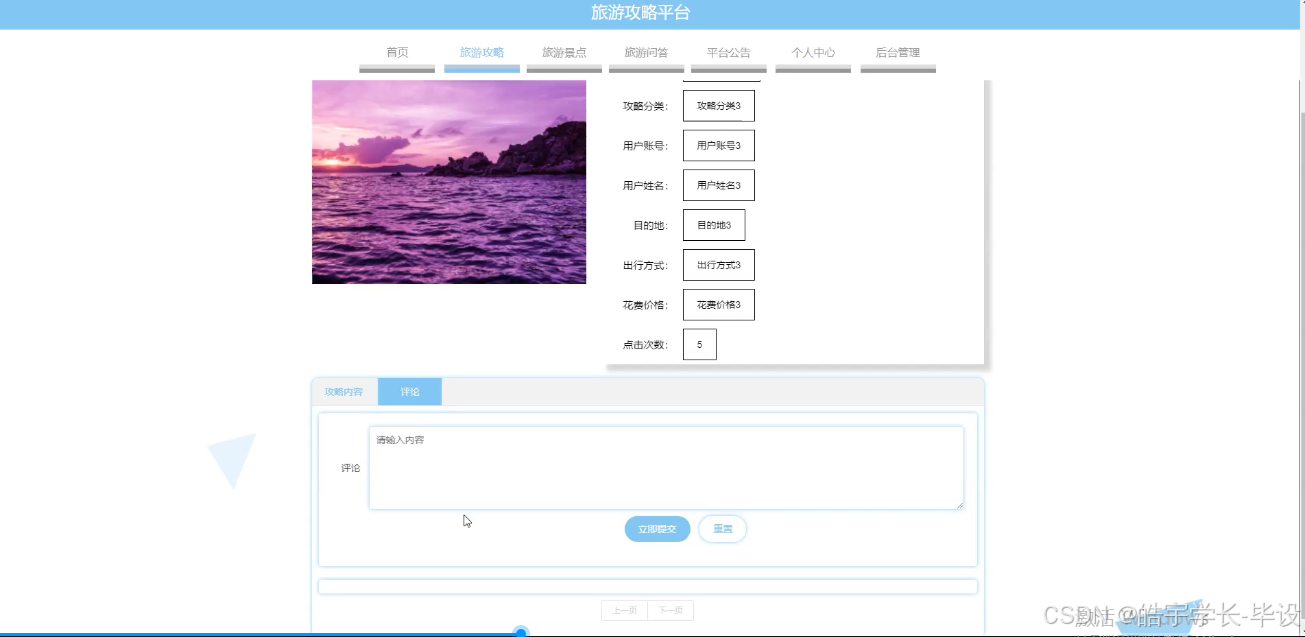Click the 攻略分类3 value box
This screenshot has width=1305, height=637.
(719, 106)
